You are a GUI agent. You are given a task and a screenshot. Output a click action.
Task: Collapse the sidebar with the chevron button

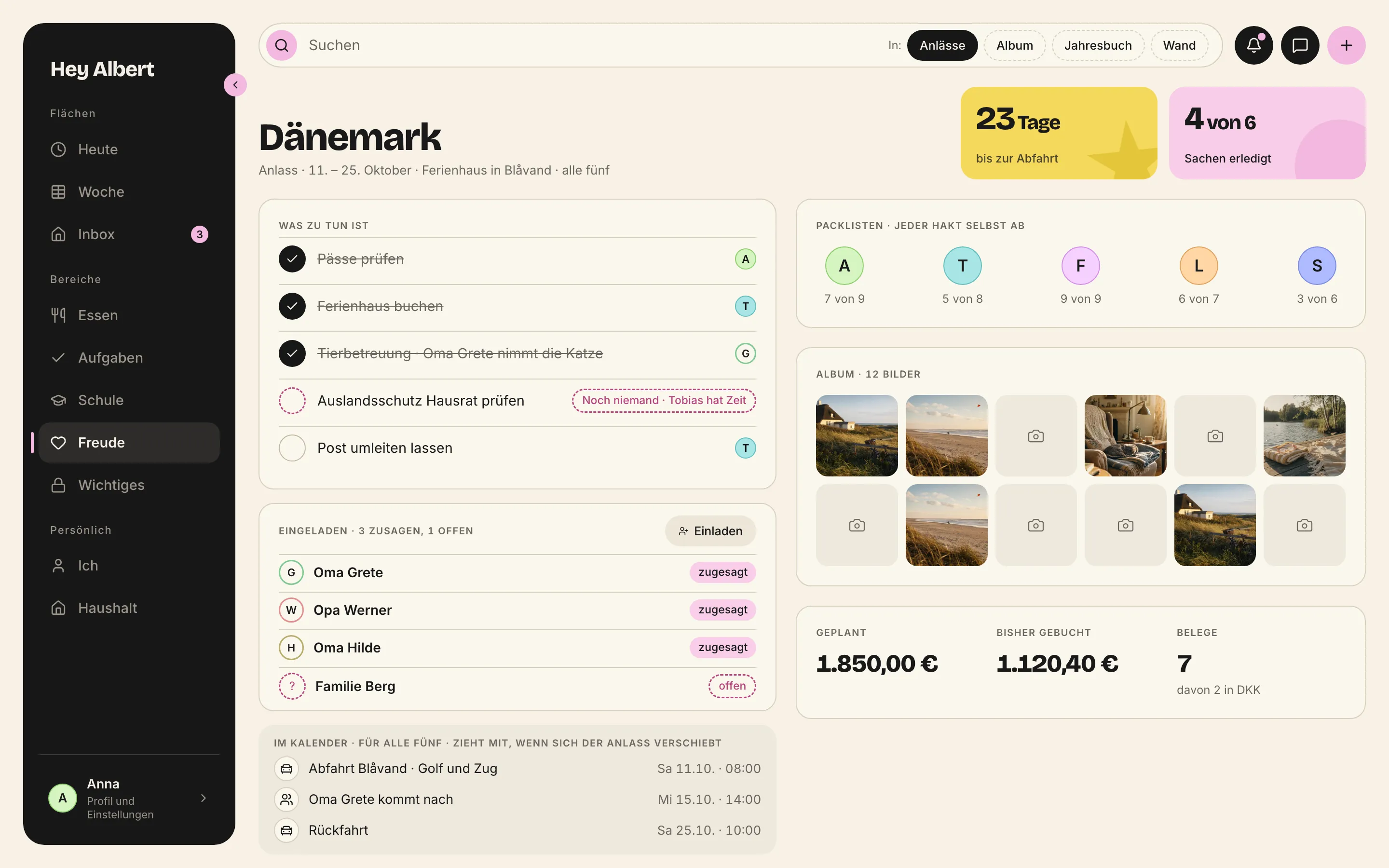click(x=235, y=85)
